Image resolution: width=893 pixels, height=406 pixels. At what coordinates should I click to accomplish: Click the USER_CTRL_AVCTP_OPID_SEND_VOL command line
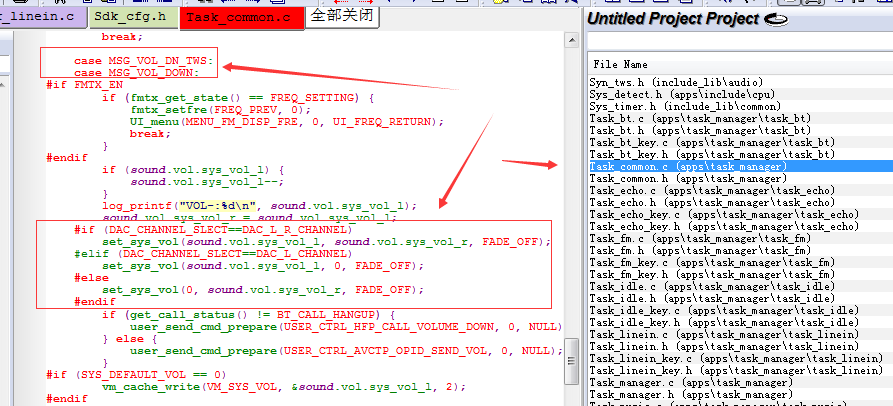346,350
